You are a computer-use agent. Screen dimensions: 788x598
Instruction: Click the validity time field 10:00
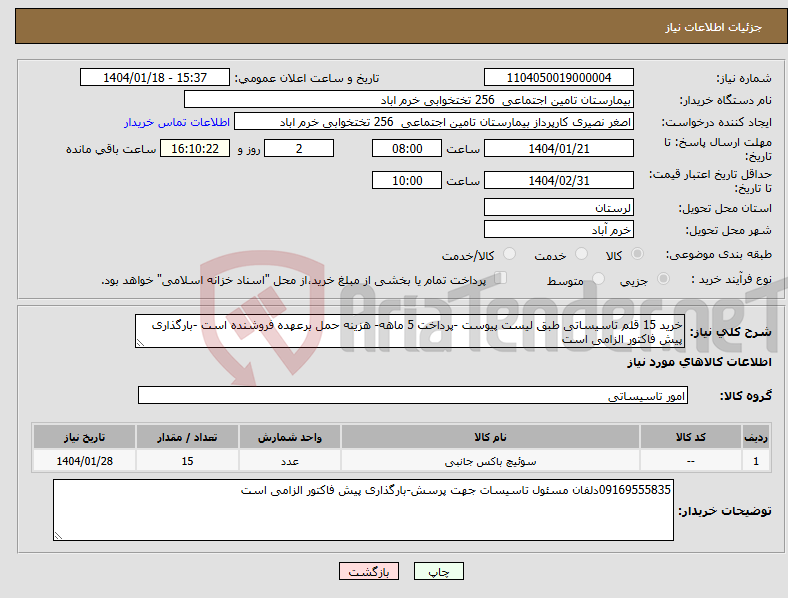coord(407,180)
